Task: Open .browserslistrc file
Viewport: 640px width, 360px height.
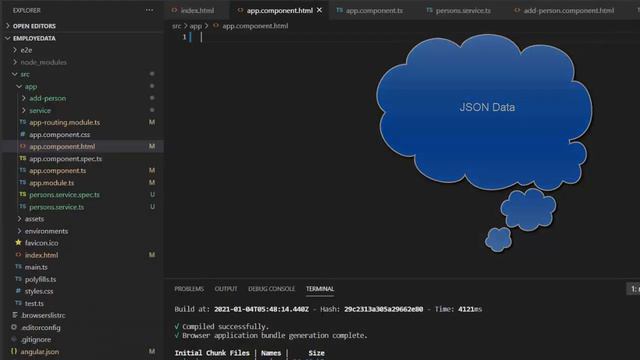Action: coord(43,315)
